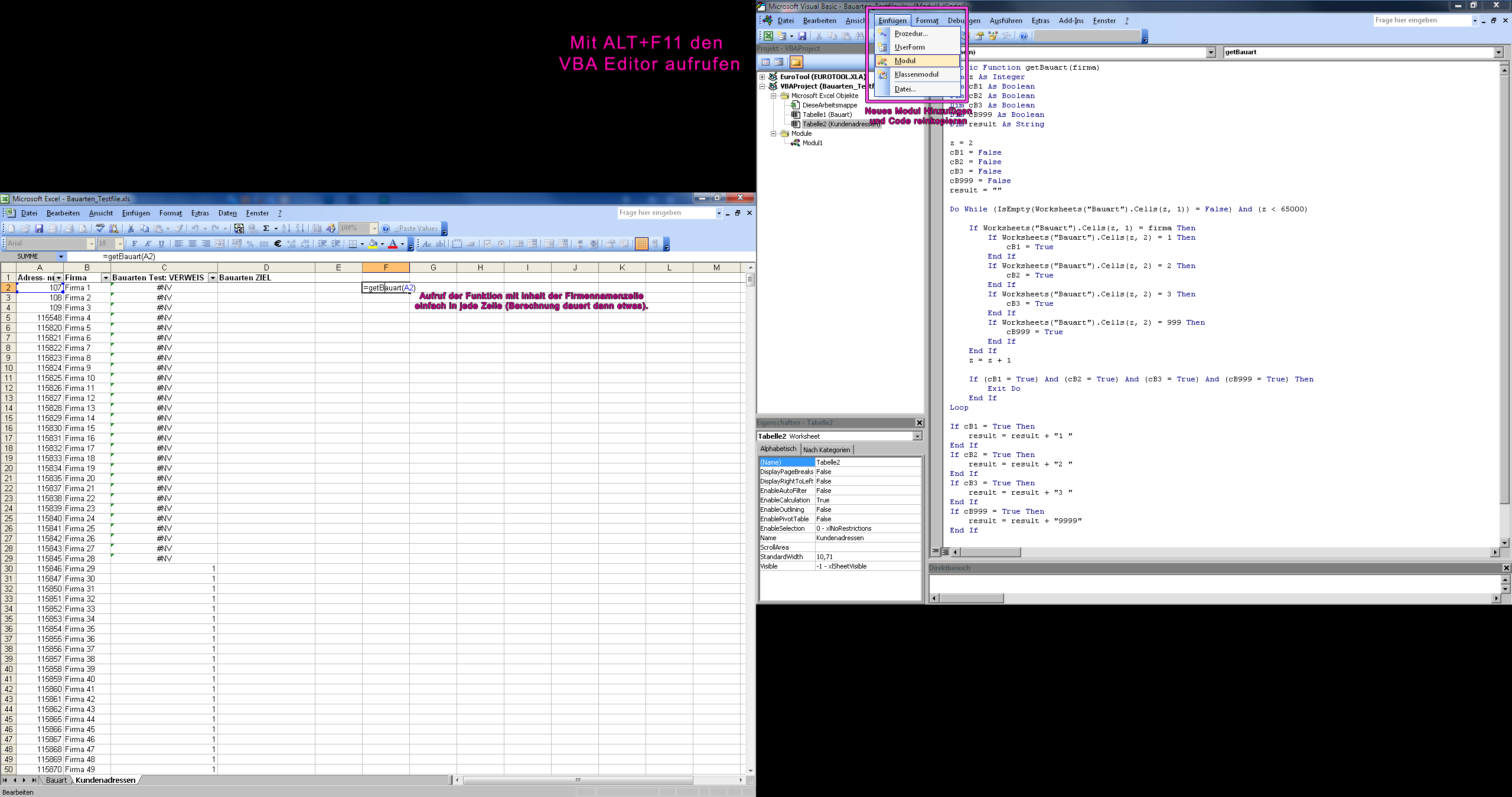
Task: Click the View Microsoft Excel icon
Action: pyautogui.click(x=768, y=36)
